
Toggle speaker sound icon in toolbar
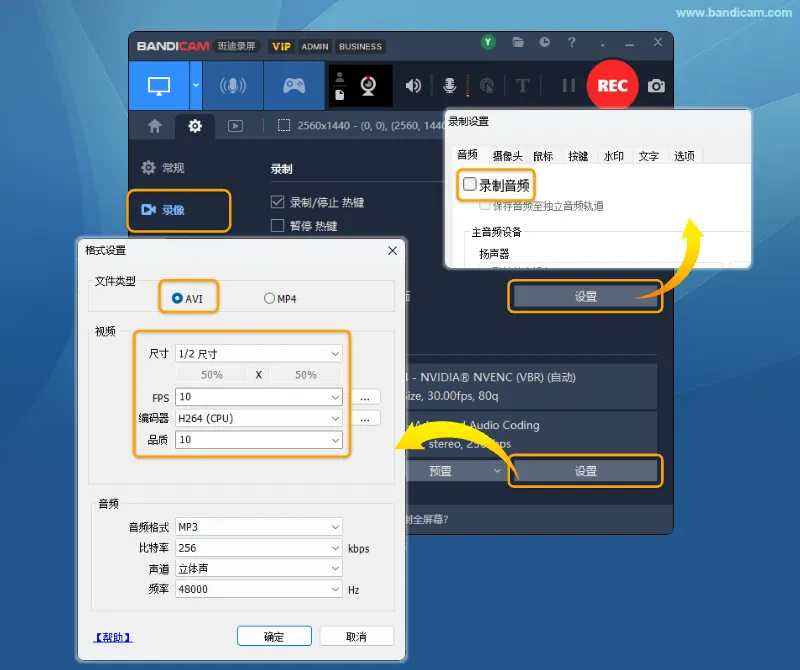pos(413,86)
